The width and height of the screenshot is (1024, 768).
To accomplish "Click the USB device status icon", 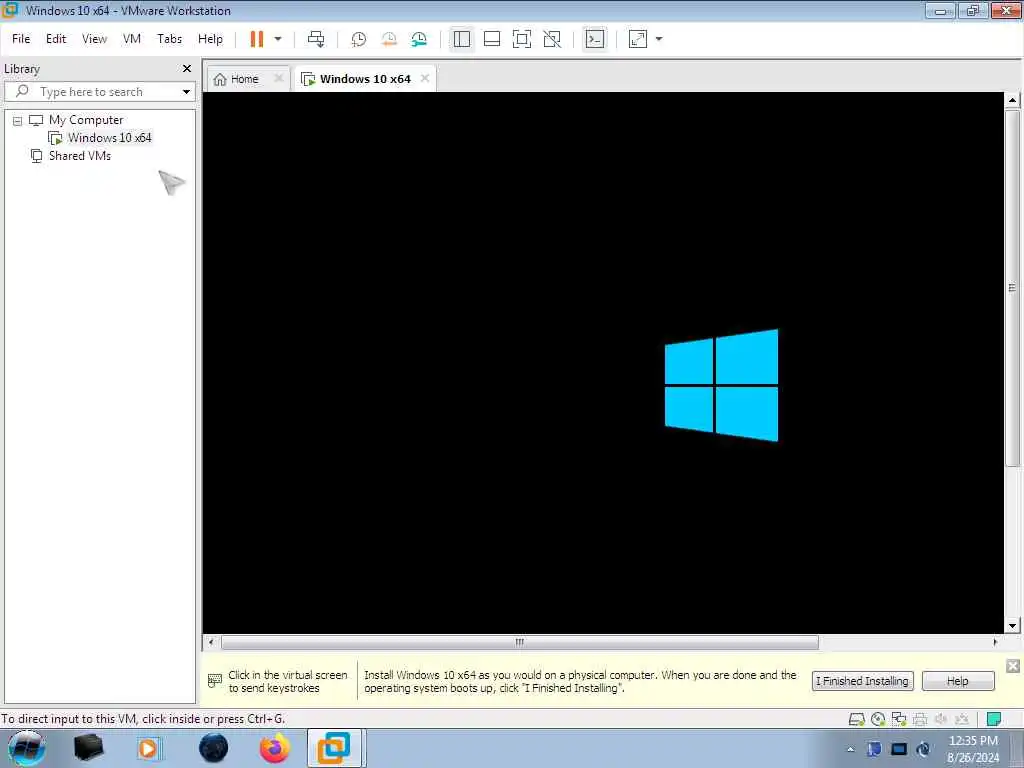I will 962,720.
